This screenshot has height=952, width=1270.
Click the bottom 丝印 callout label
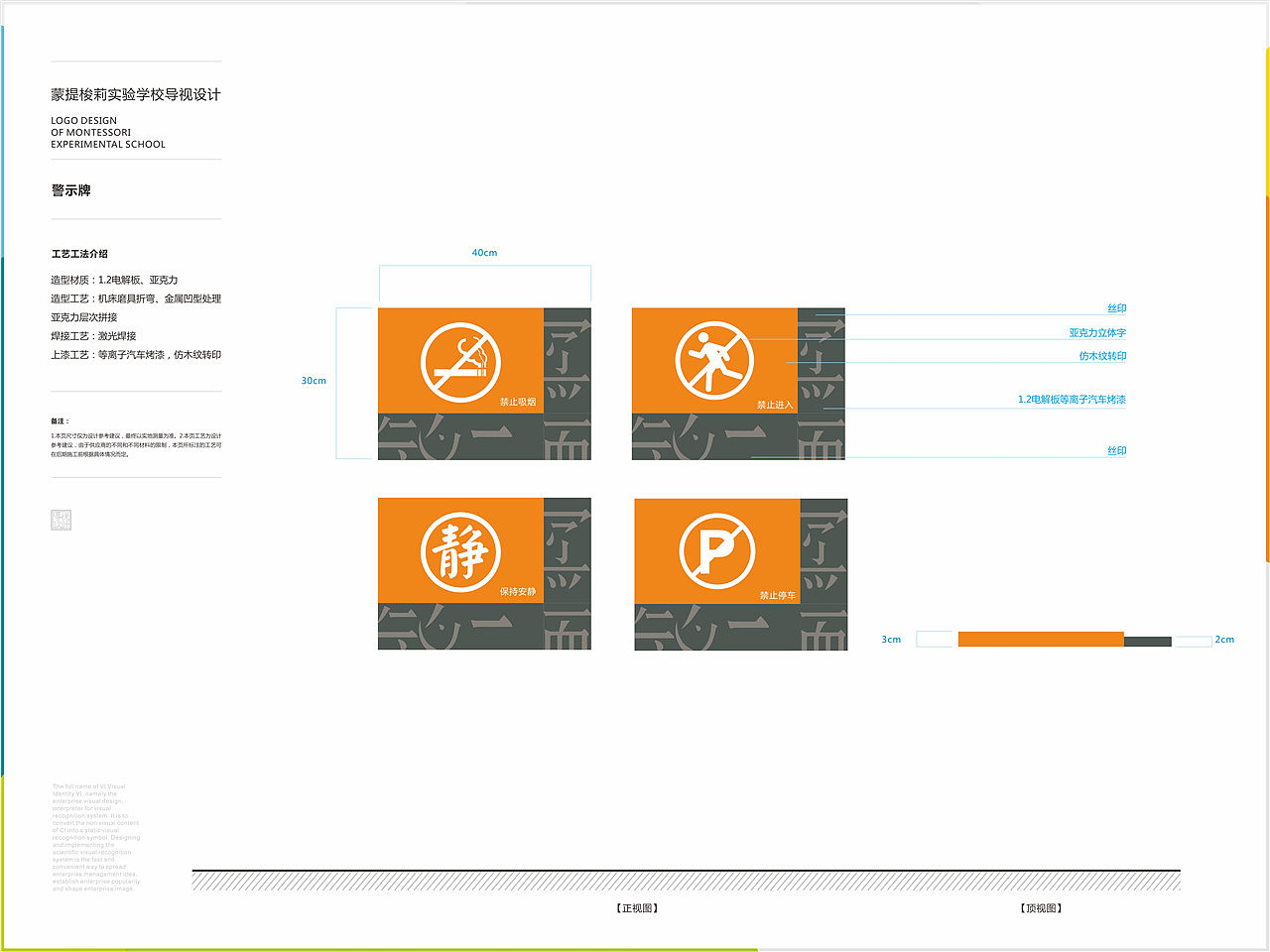tap(1117, 451)
